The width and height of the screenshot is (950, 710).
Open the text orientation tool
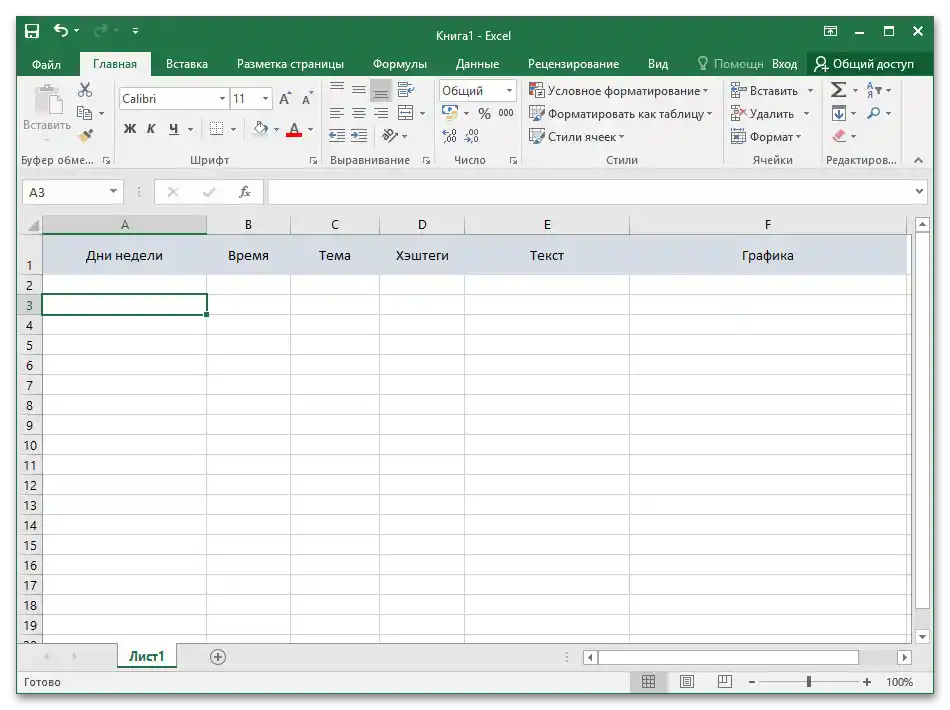tap(390, 135)
